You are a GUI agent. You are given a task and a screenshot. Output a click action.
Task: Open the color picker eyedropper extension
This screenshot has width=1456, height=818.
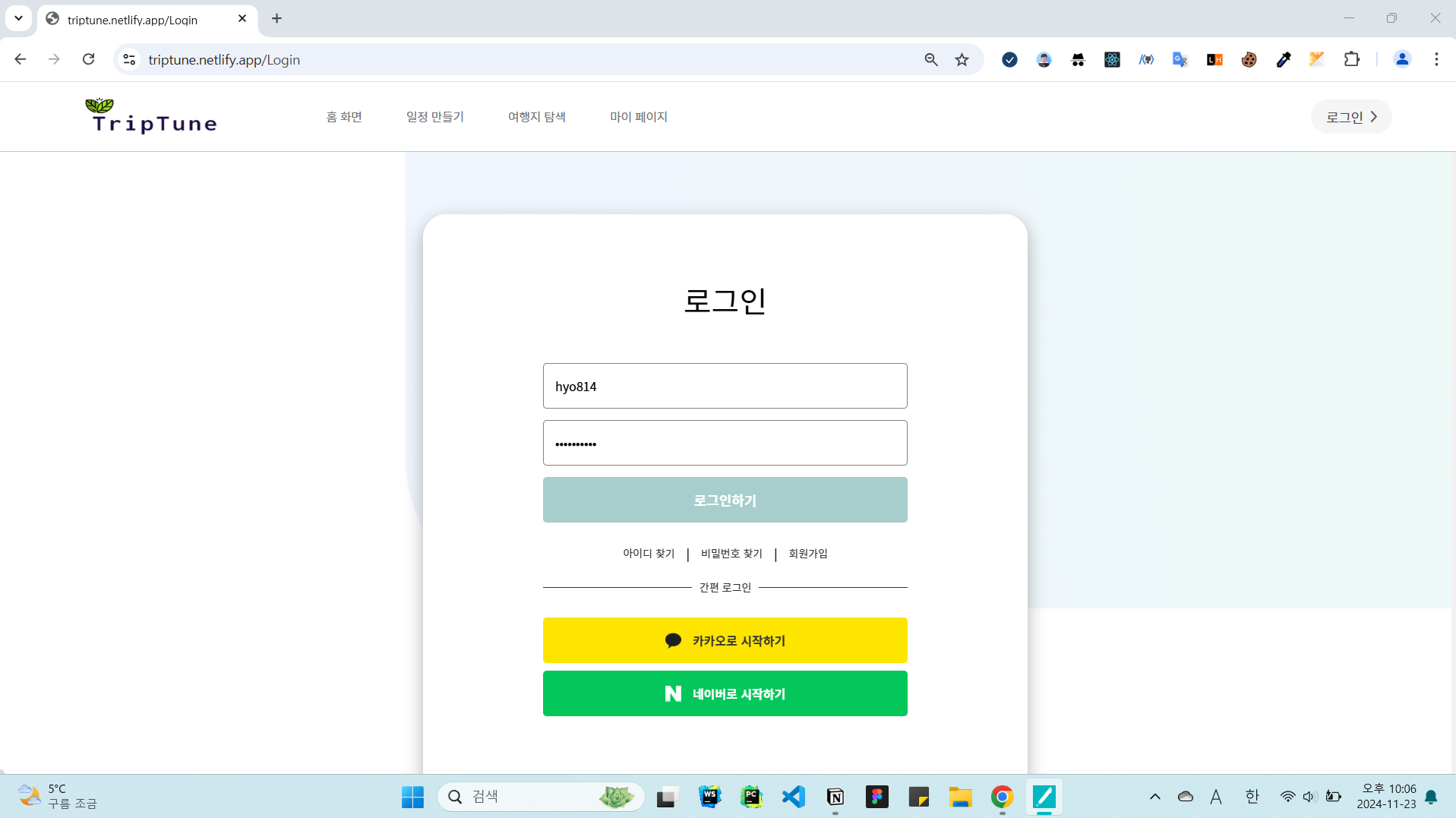click(x=1283, y=60)
